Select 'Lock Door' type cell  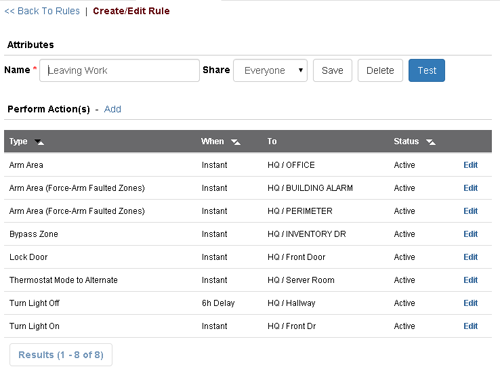click(x=28, y=257)
